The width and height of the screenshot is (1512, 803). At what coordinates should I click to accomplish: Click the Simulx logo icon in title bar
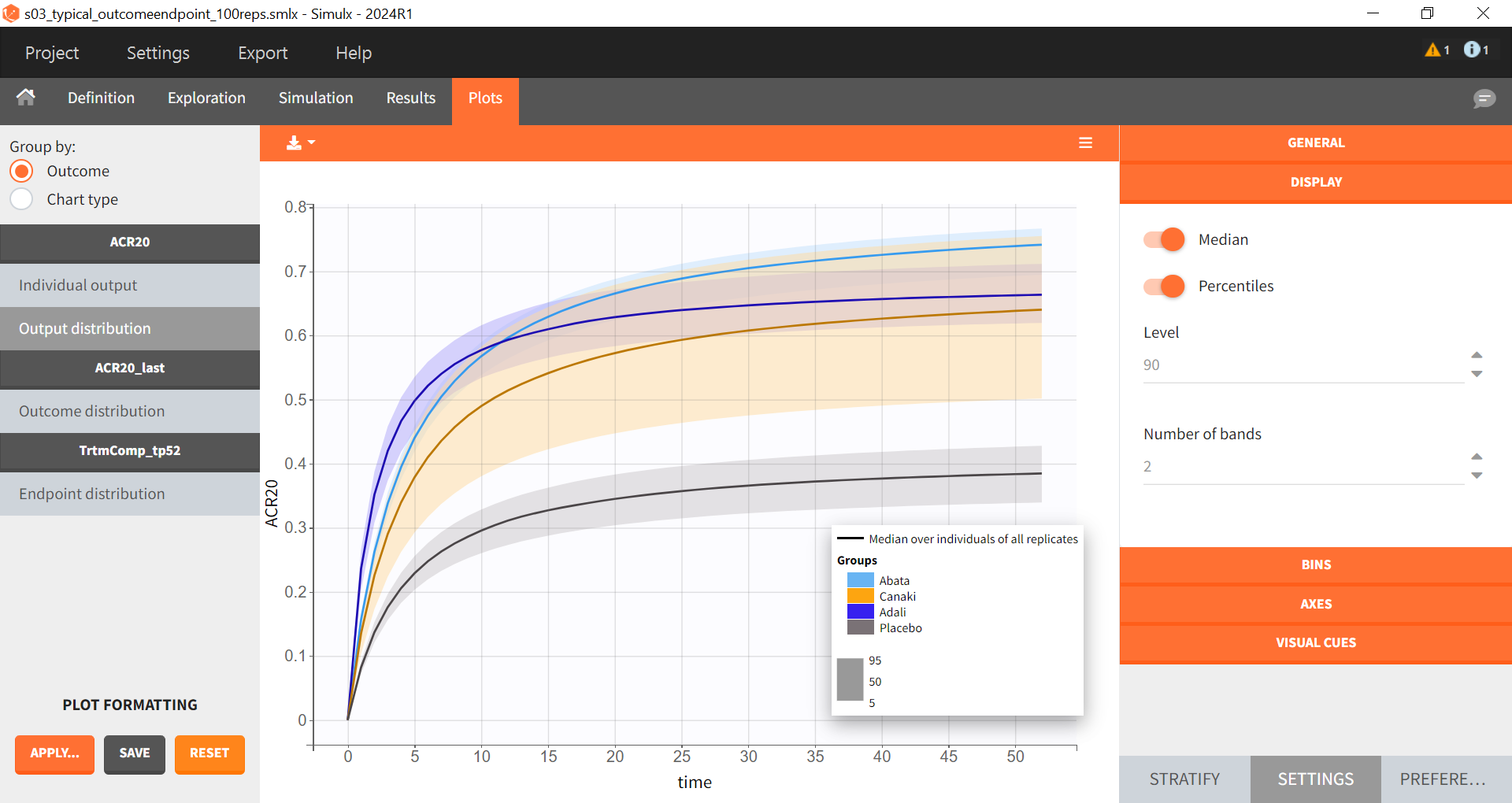coord(11,13)
